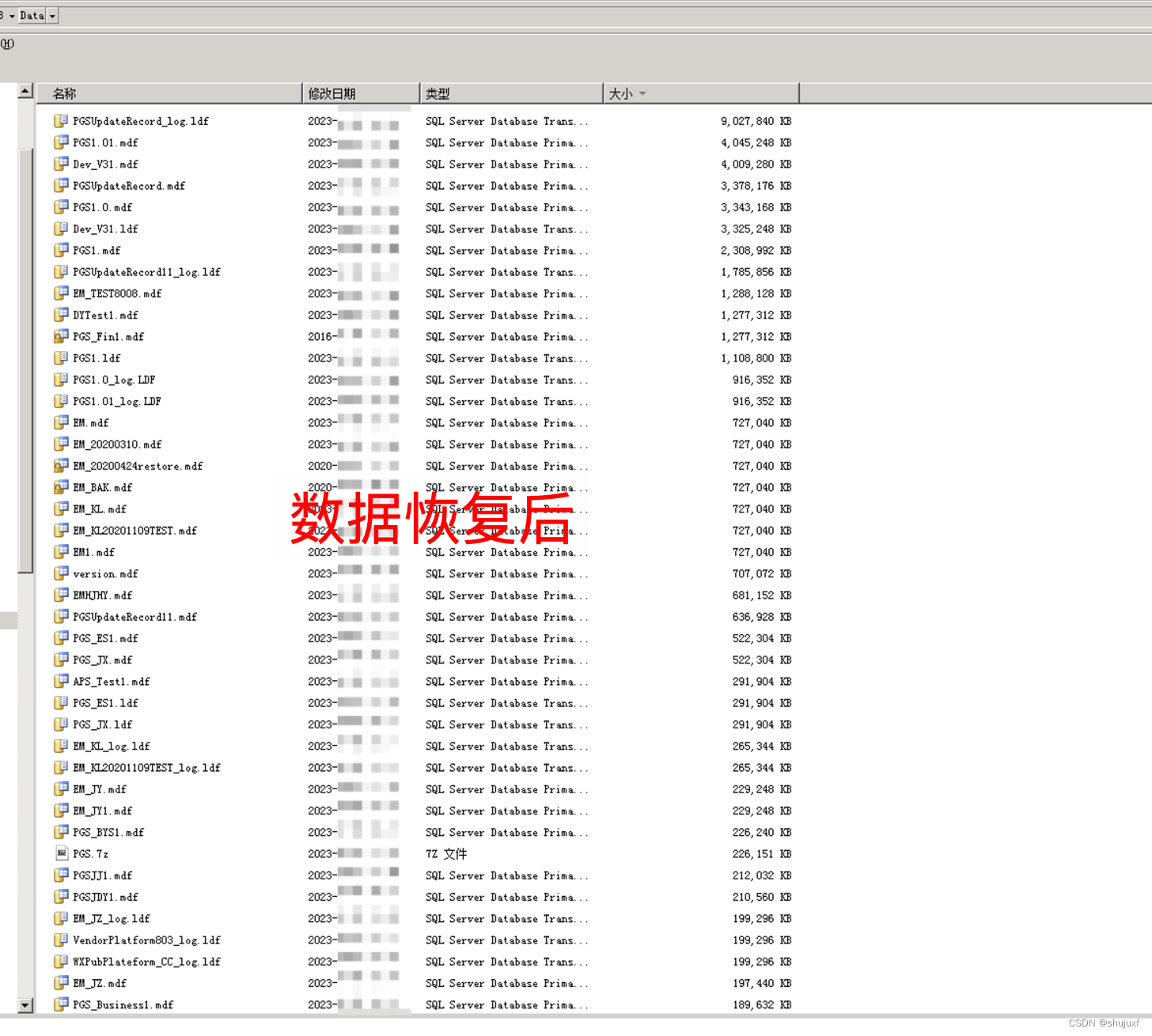This screenshot has height=1036, width=1152.
Task: Click the PGS_BYS1.mdf file icon
Action: coord(61,832)
